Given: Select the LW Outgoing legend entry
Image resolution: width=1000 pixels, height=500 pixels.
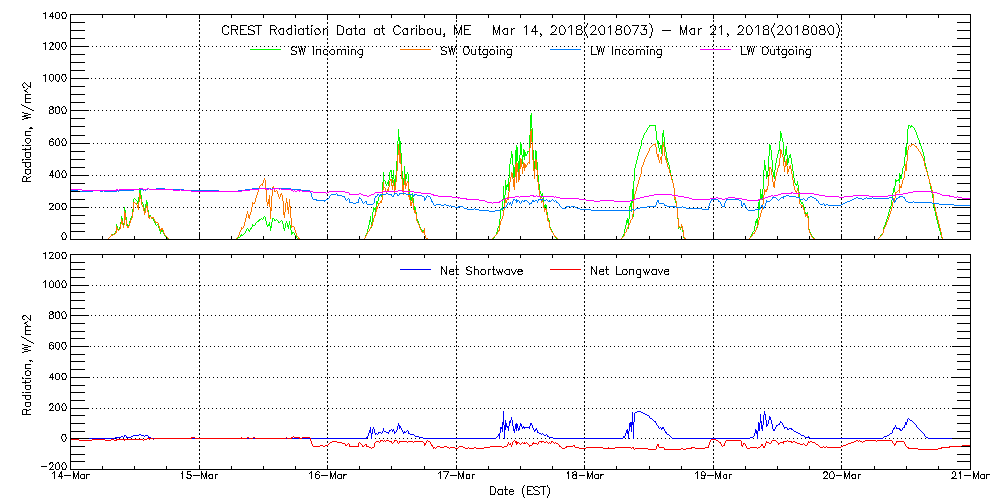Looking at the screenshot, I should pyautogui.click(x=775, y=51).
